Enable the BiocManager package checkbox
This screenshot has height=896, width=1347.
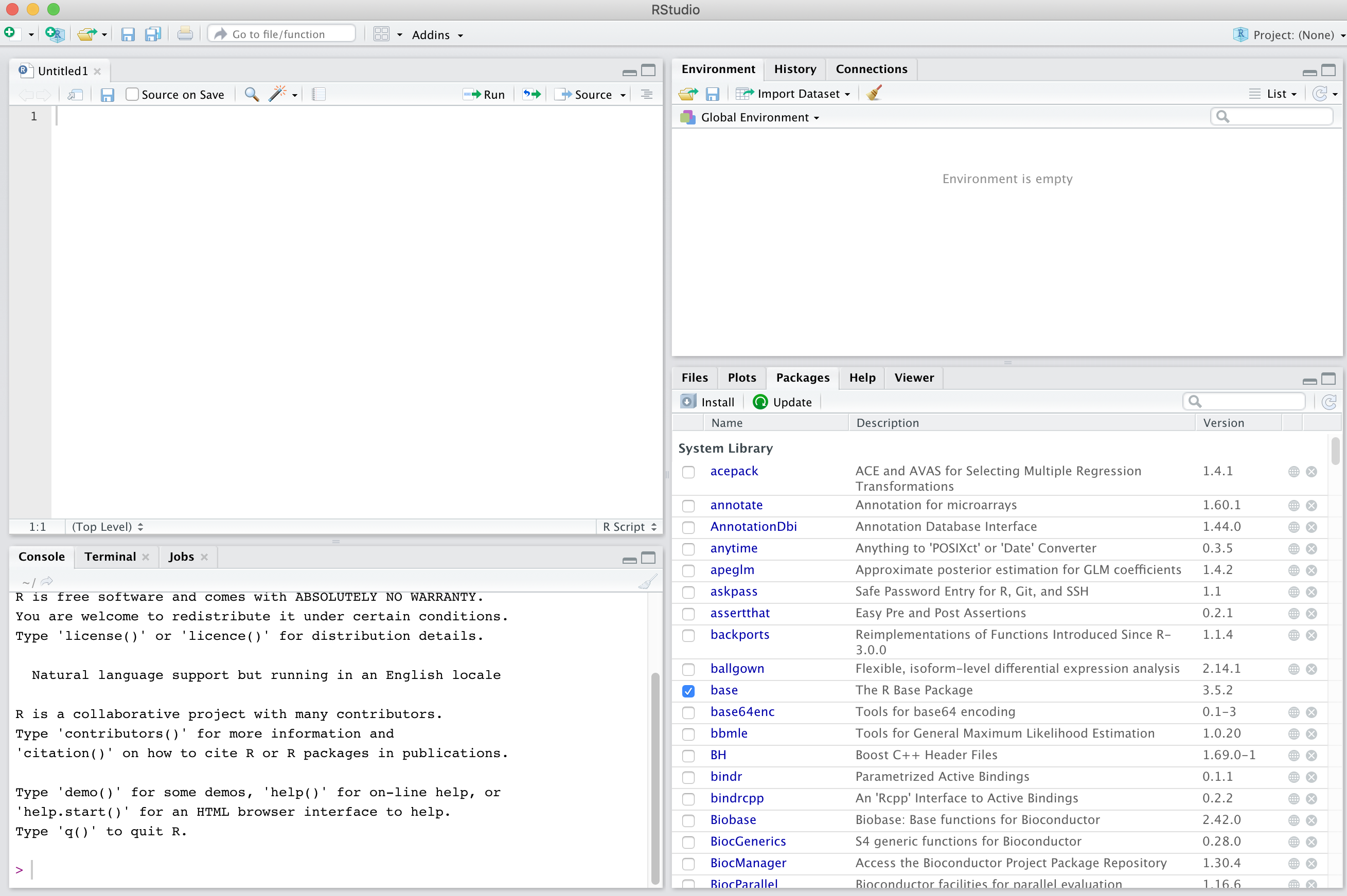(x=688, y=864)
